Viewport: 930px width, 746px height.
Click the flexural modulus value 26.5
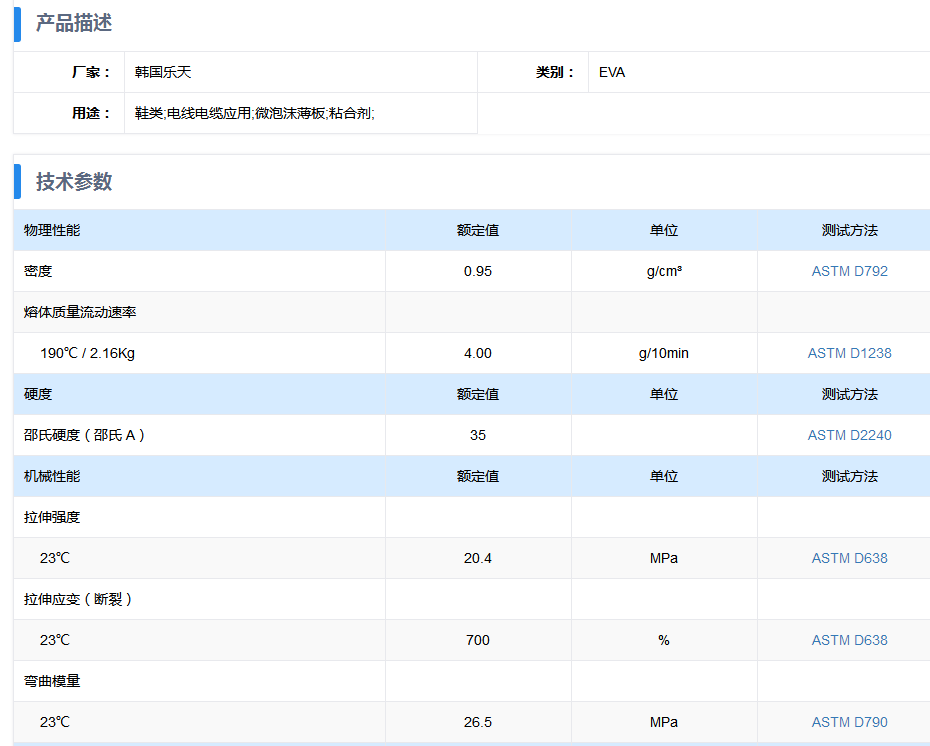click(478, 722)
